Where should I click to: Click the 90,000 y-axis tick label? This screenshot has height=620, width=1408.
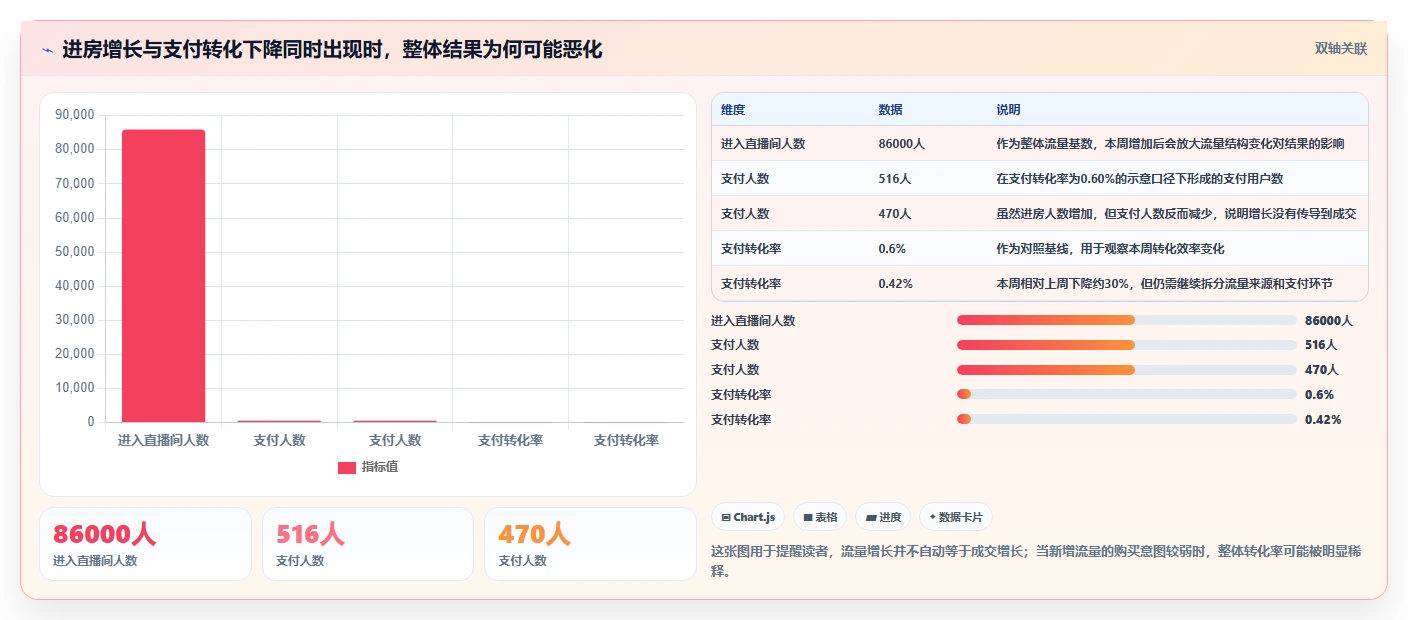click(x=74, y=115)
